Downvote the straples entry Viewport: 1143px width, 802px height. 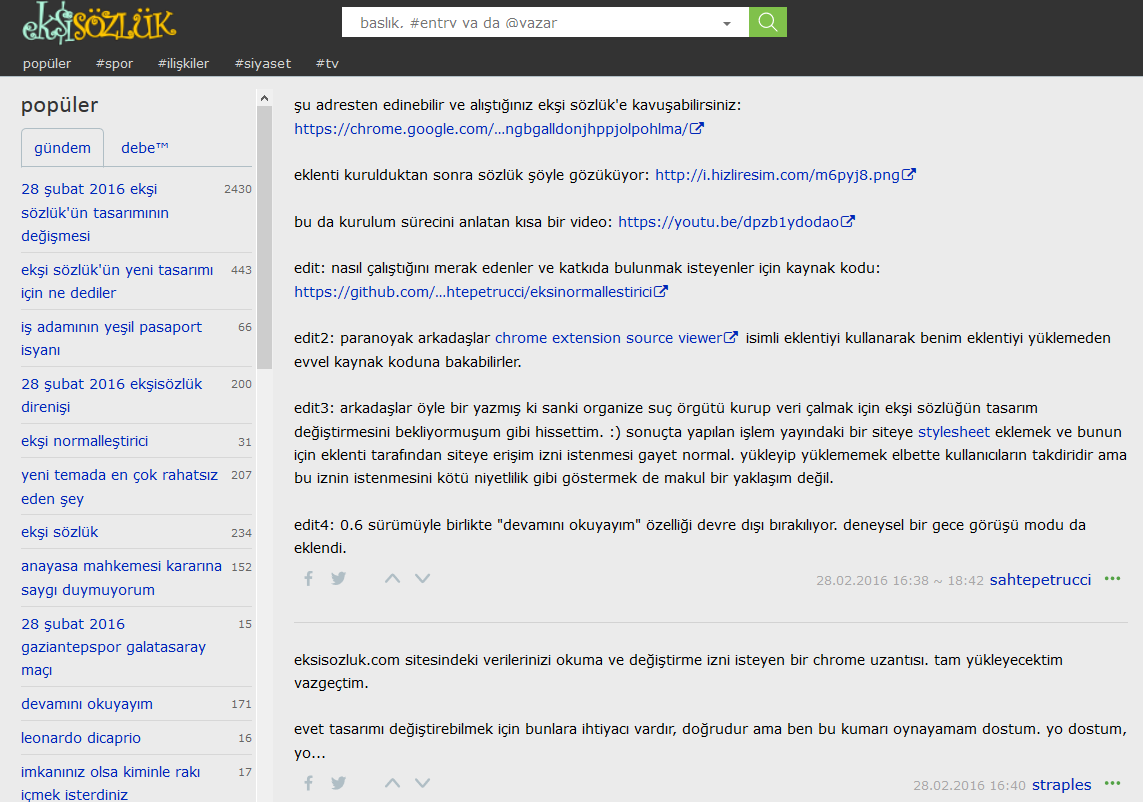423,783
